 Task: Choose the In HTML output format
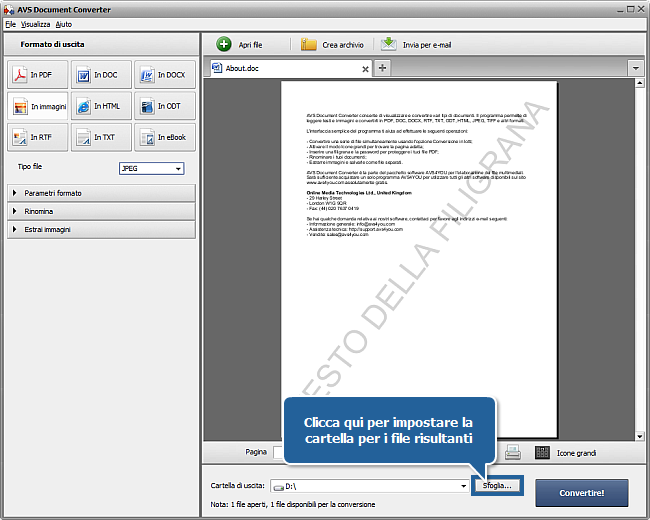click(x=101, y=106)
